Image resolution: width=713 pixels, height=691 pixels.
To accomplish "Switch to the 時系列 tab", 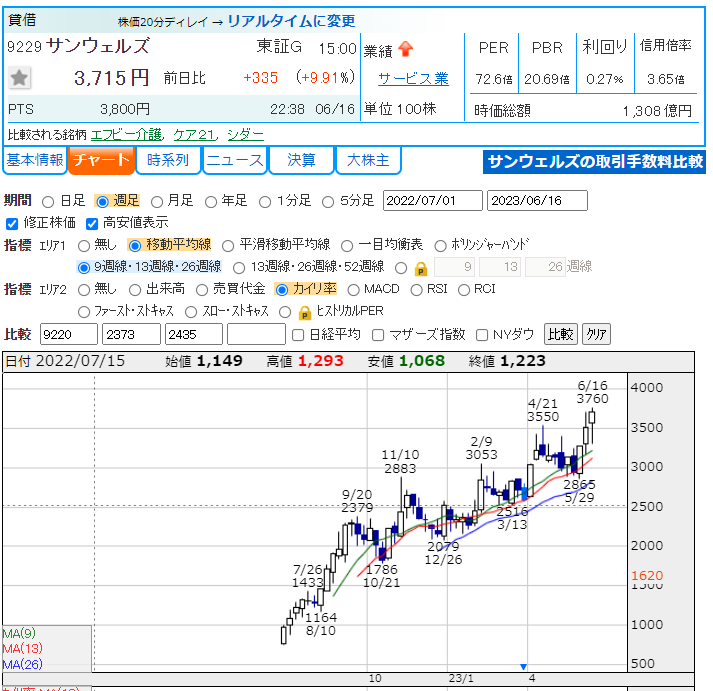I will coord(167,160).
